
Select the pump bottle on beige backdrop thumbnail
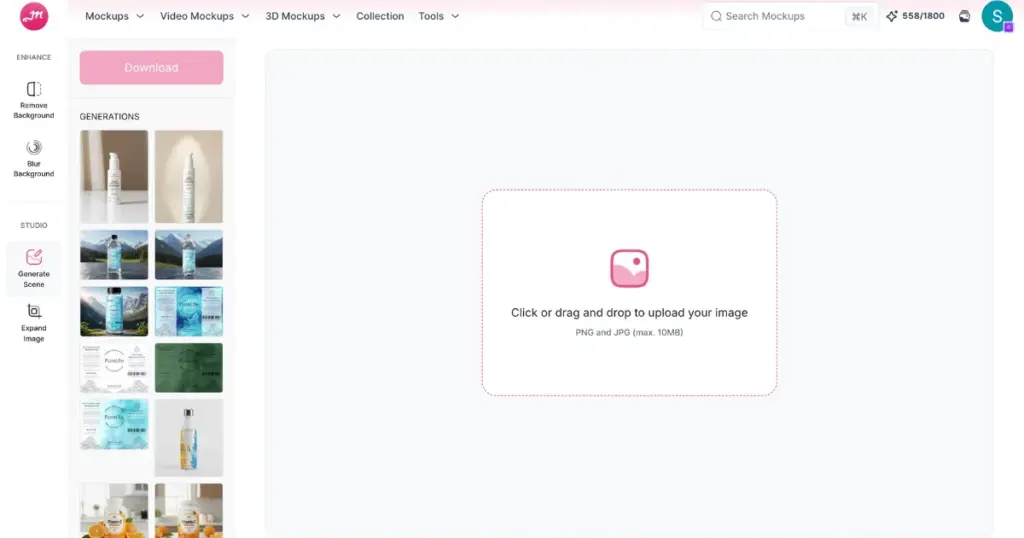(189, 176)
